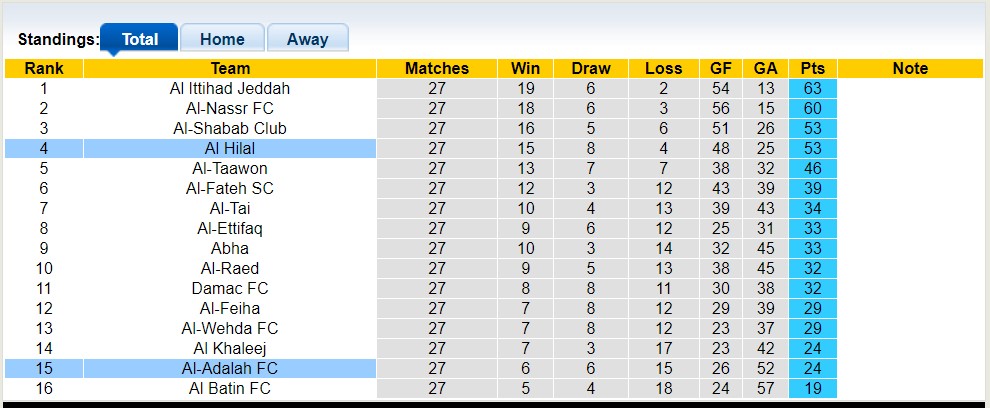990x408 pixels.
Task: Open Al-Taawon team link
Action: click(x=230, y=168)
